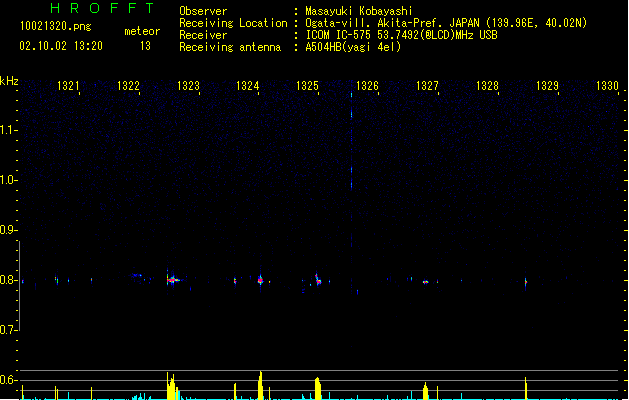
Task: Click the 1329 time axis marker
Action: (x=547, y=86)
